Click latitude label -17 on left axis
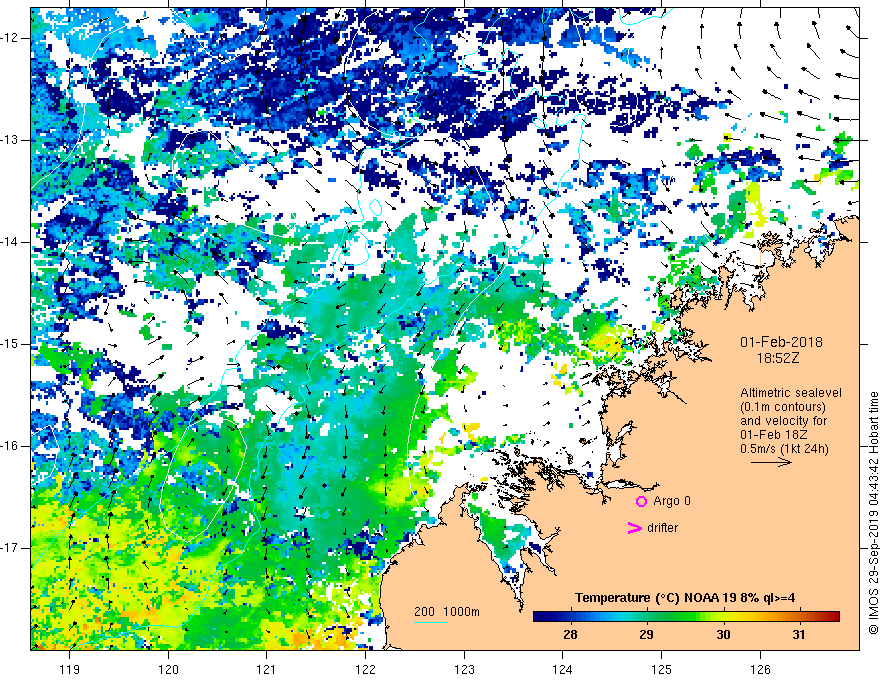The height and width of the screenshot is (680, 880). tap(10, 548)
